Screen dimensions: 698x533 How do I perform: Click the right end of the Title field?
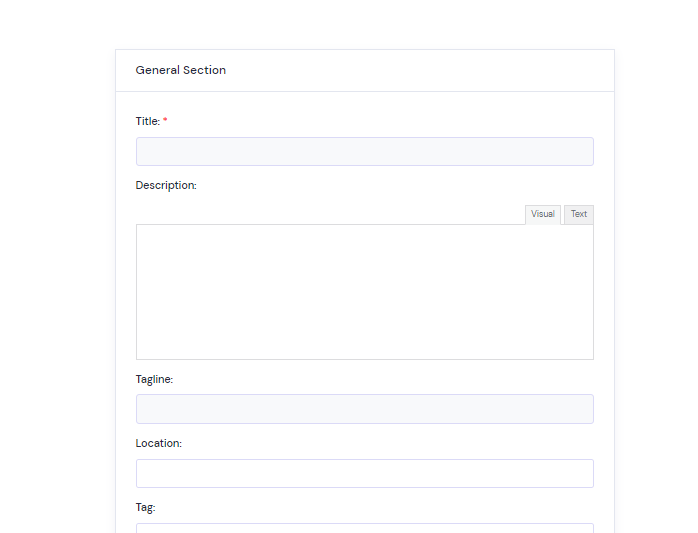(x=583, y=151)
